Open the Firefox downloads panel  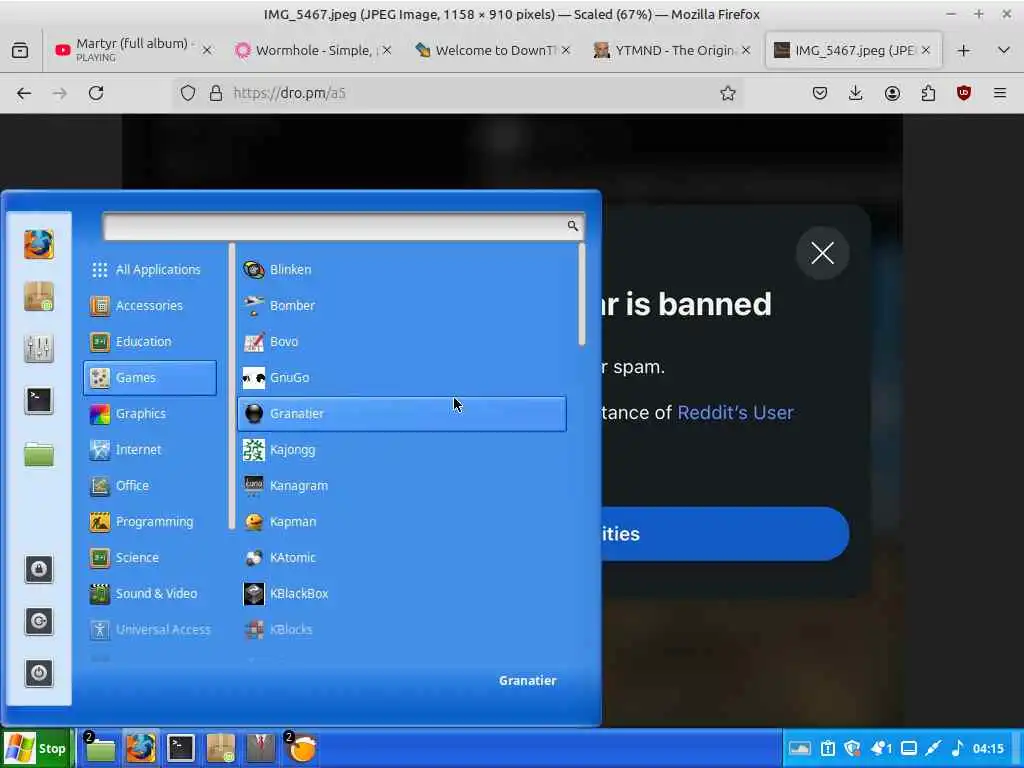click(x=856, y=93)
